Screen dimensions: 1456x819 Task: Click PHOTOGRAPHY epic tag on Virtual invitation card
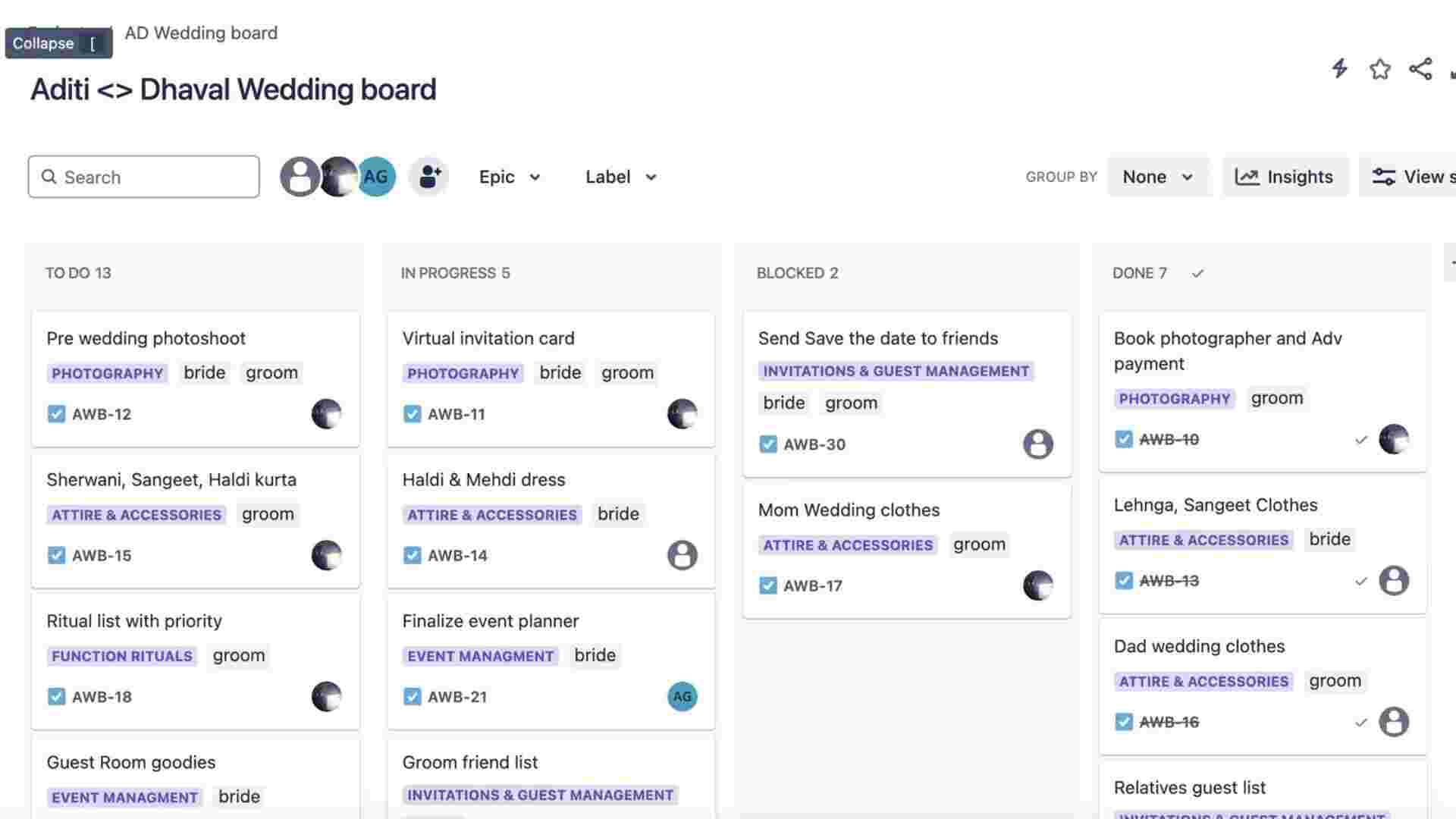pos(463,373)
